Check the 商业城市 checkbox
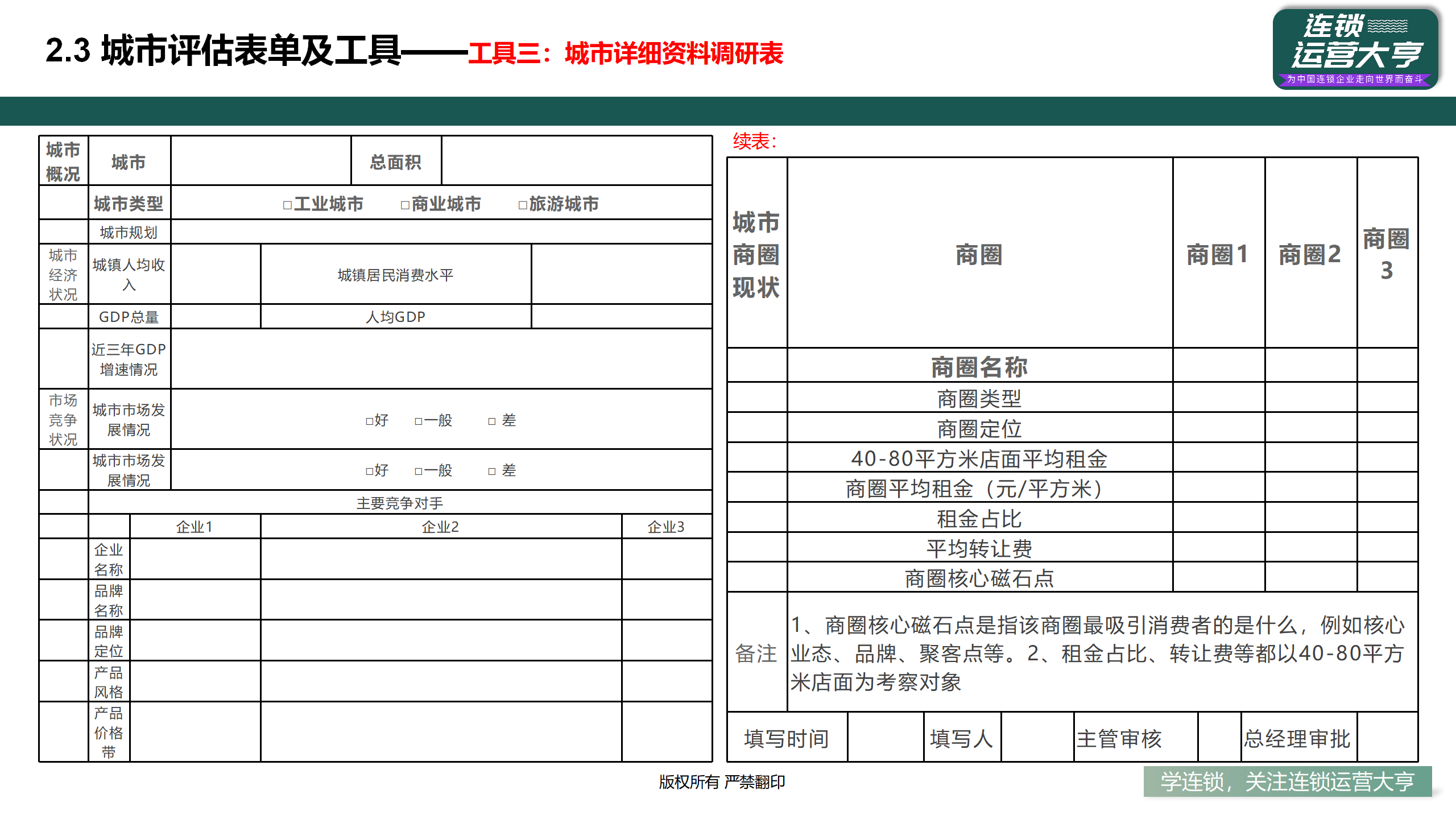1456x819 pixels. click(405, 205)
